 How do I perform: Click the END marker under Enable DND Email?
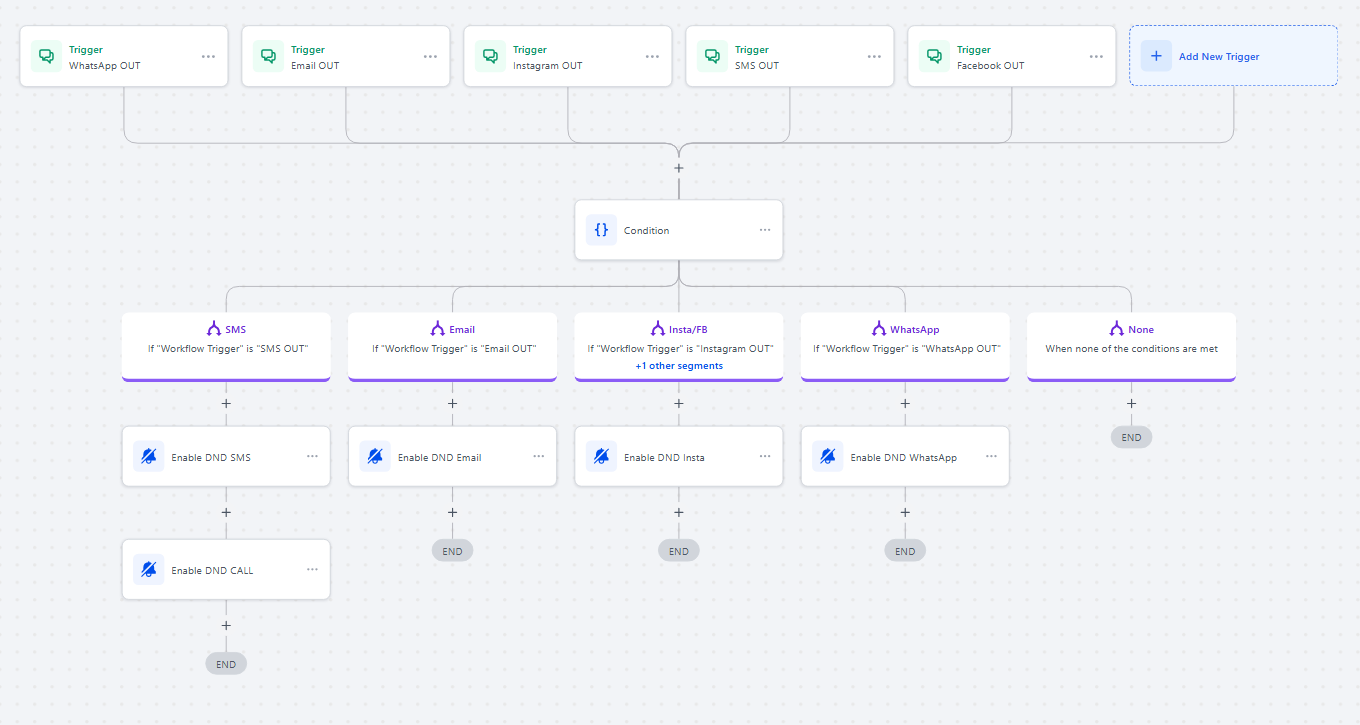click(452, 550)
